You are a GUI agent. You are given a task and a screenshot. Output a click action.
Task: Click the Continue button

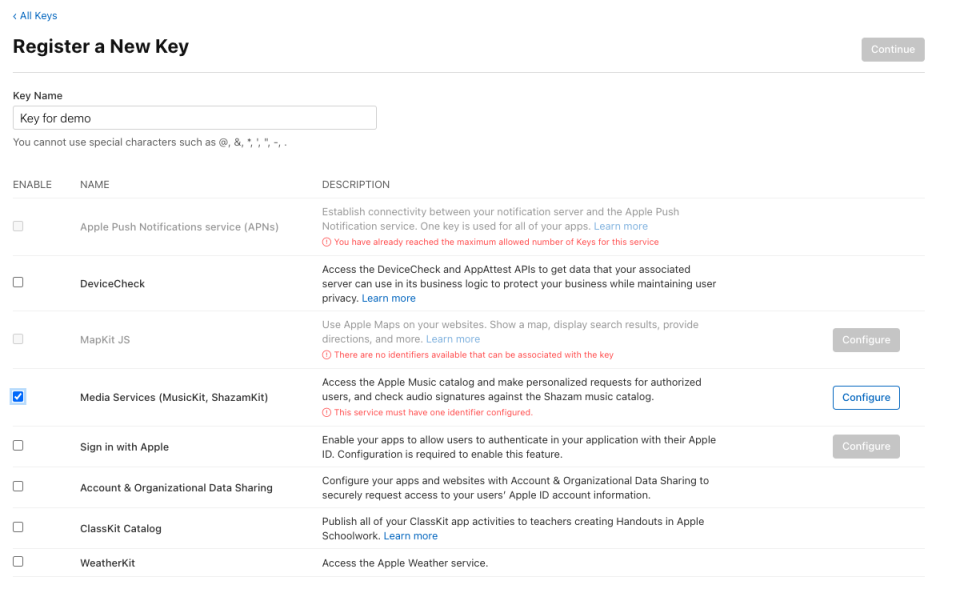pyautogui.click(x=892, y=49)
